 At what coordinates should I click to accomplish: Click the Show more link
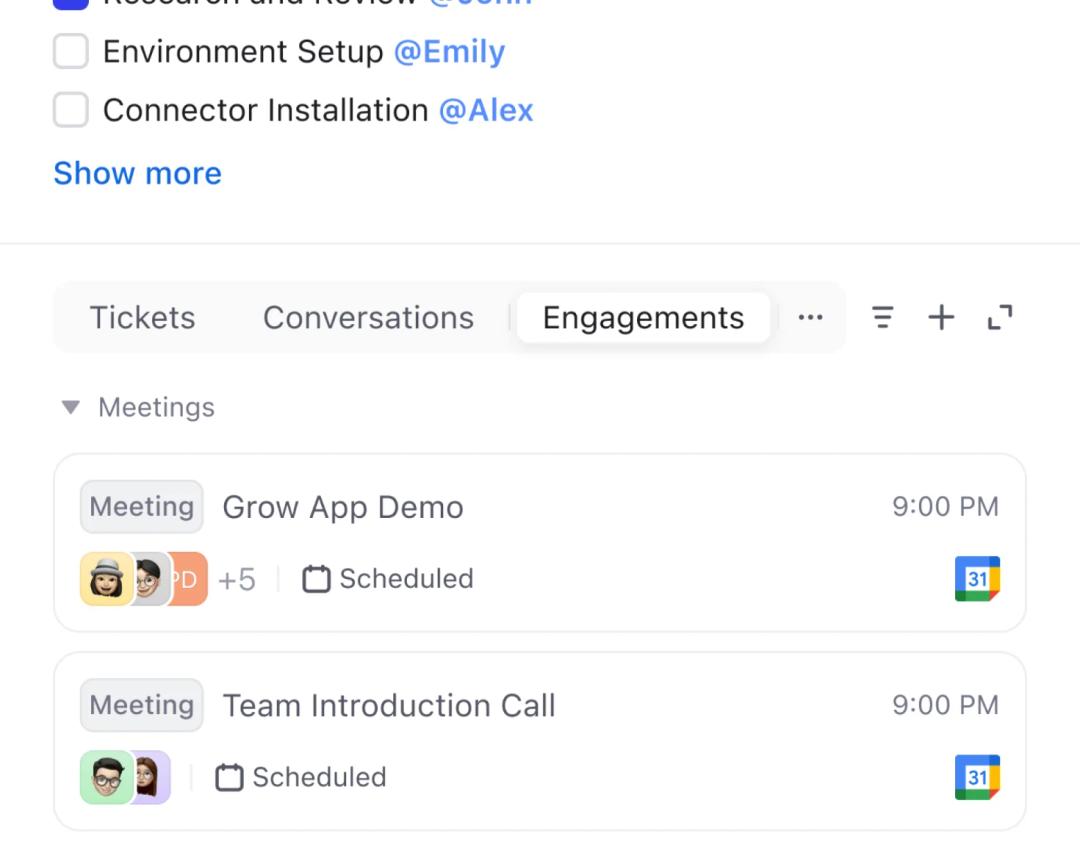(x=137, y=173)
